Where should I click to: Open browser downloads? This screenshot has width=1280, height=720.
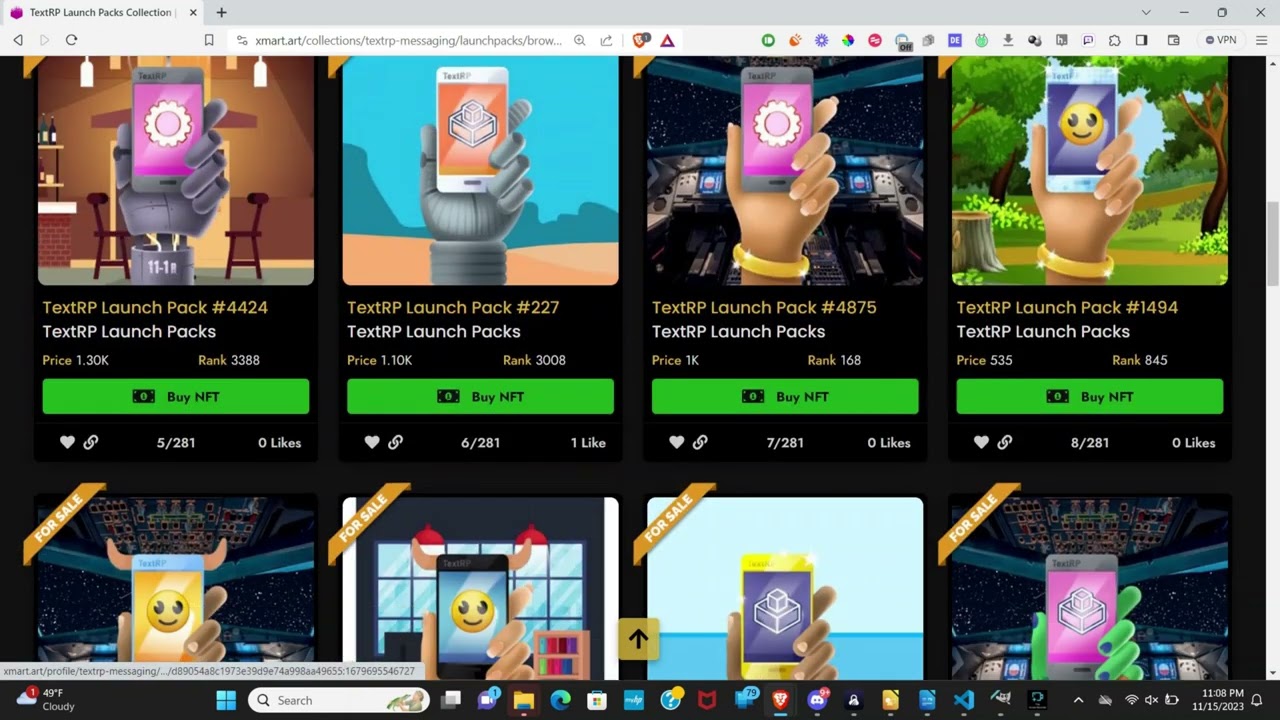[1008, 40]
